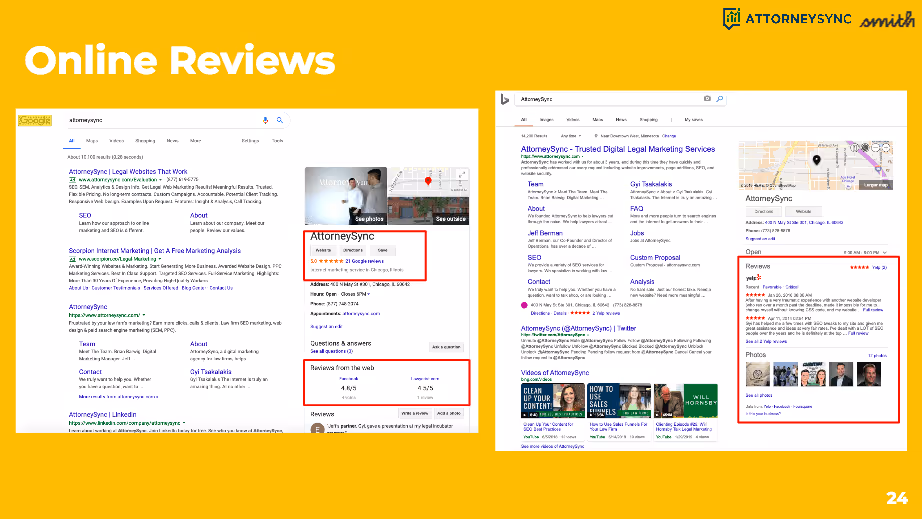
Task: Open dropdown arrow beside https://www.attorneysync.com/ URL
Action: (x=143, y=315)
